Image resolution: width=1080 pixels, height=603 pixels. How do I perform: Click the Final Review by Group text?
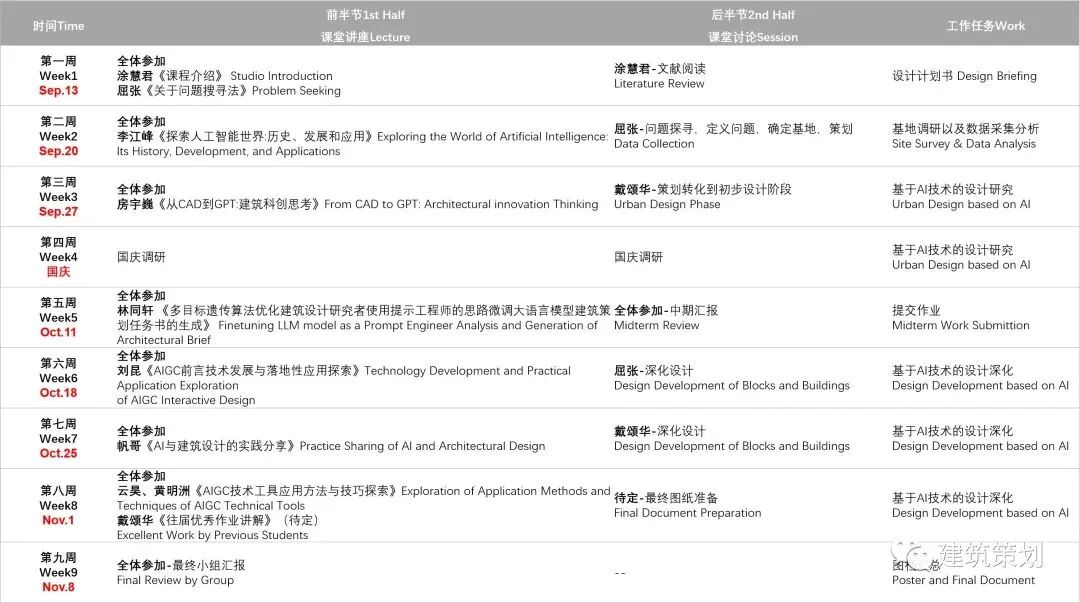175,580
